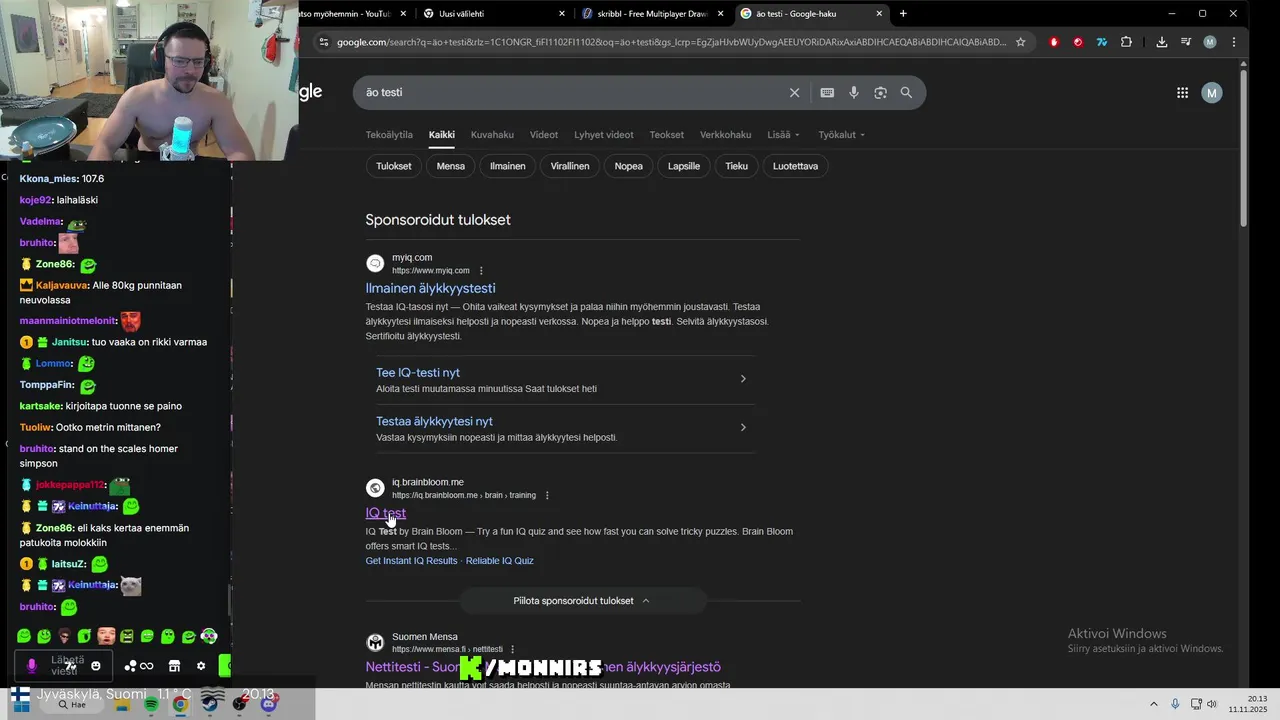Viewport: 1280px width, 720px height.
Task: Bookmark this page with the star icon
Action: pos(1020,42)
